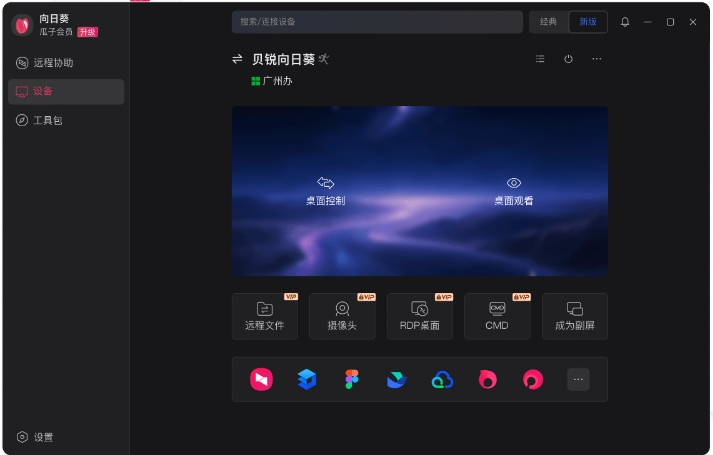Click the 成为副屏 tile
The image size is (713, 455).
pyautogui.click(x=575, y=316)
